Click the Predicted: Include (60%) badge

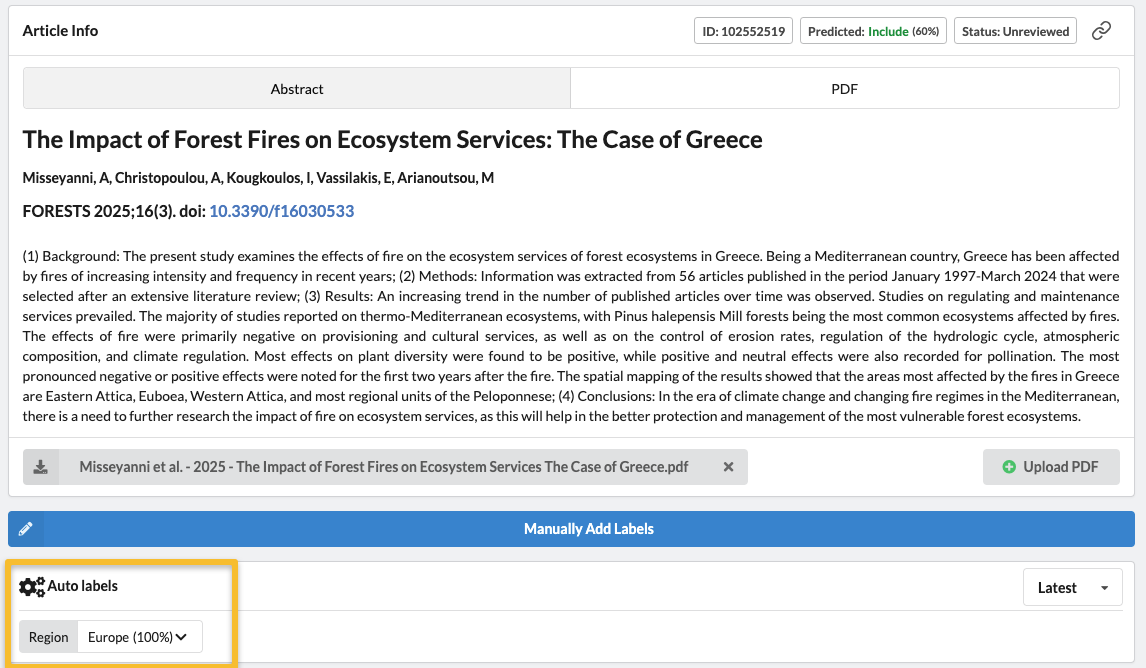873,31
